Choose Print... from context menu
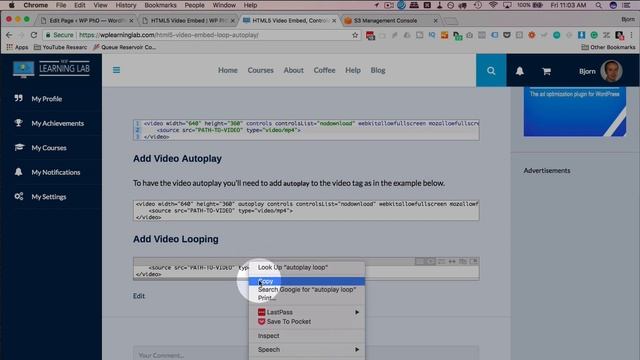 [307, 298]
